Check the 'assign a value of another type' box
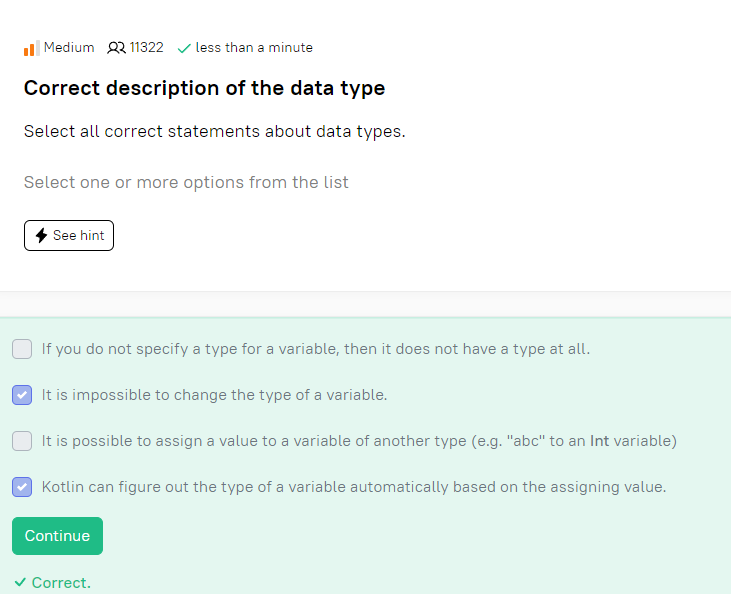 pyautogui.click(x=22, y=441)
